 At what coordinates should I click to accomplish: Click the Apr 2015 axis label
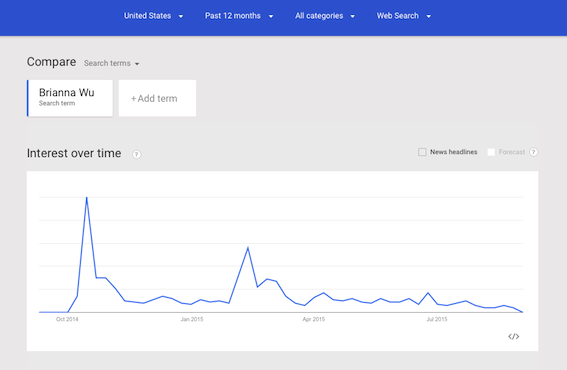click(x=314, y=319)
